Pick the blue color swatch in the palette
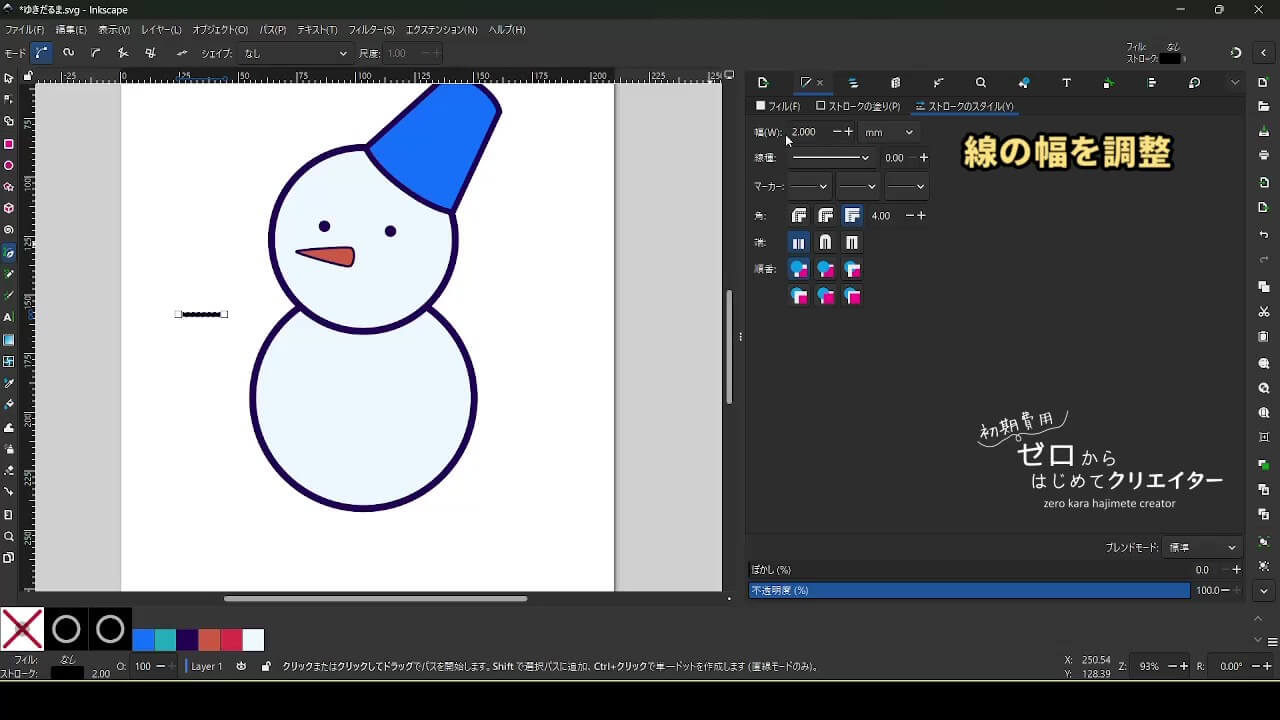The height and width of the screenshot is (720, 1280). tap(144, 640)
